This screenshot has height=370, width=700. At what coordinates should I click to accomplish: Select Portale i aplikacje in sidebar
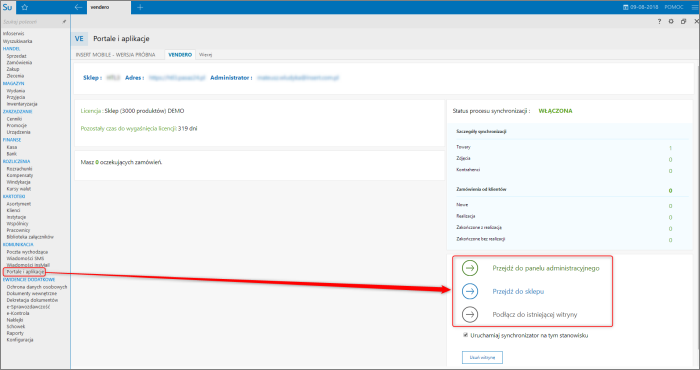click(25, 271)
